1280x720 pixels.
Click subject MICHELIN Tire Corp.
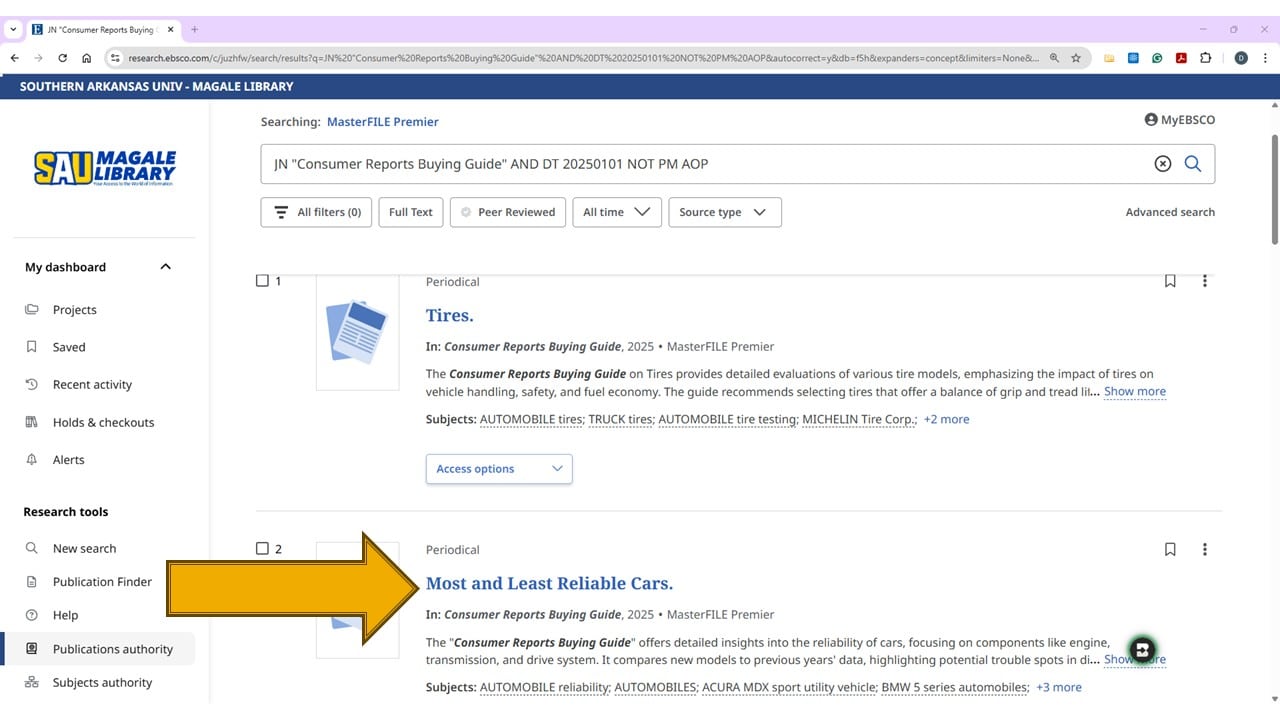pyautogui.click(x=859, y=419)
